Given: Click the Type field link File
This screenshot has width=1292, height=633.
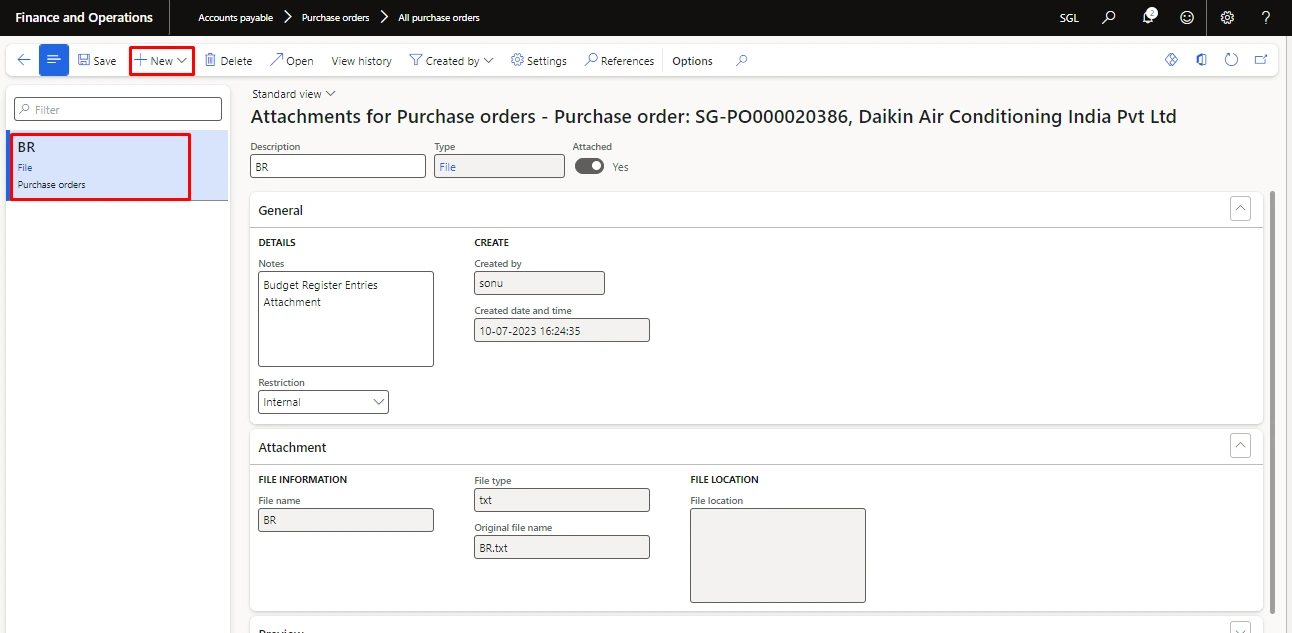Looking at the screenshot, I should point(447,167).
